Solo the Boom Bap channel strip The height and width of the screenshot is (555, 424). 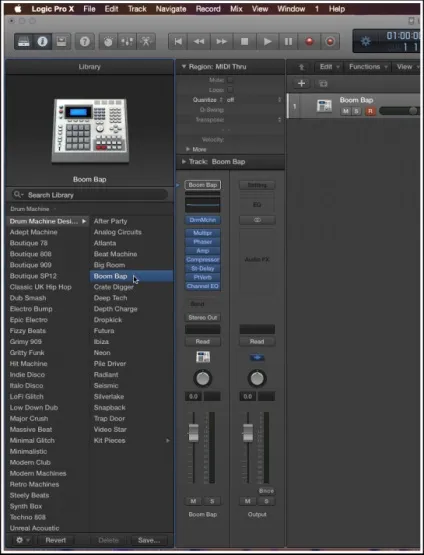coord(212,501)
